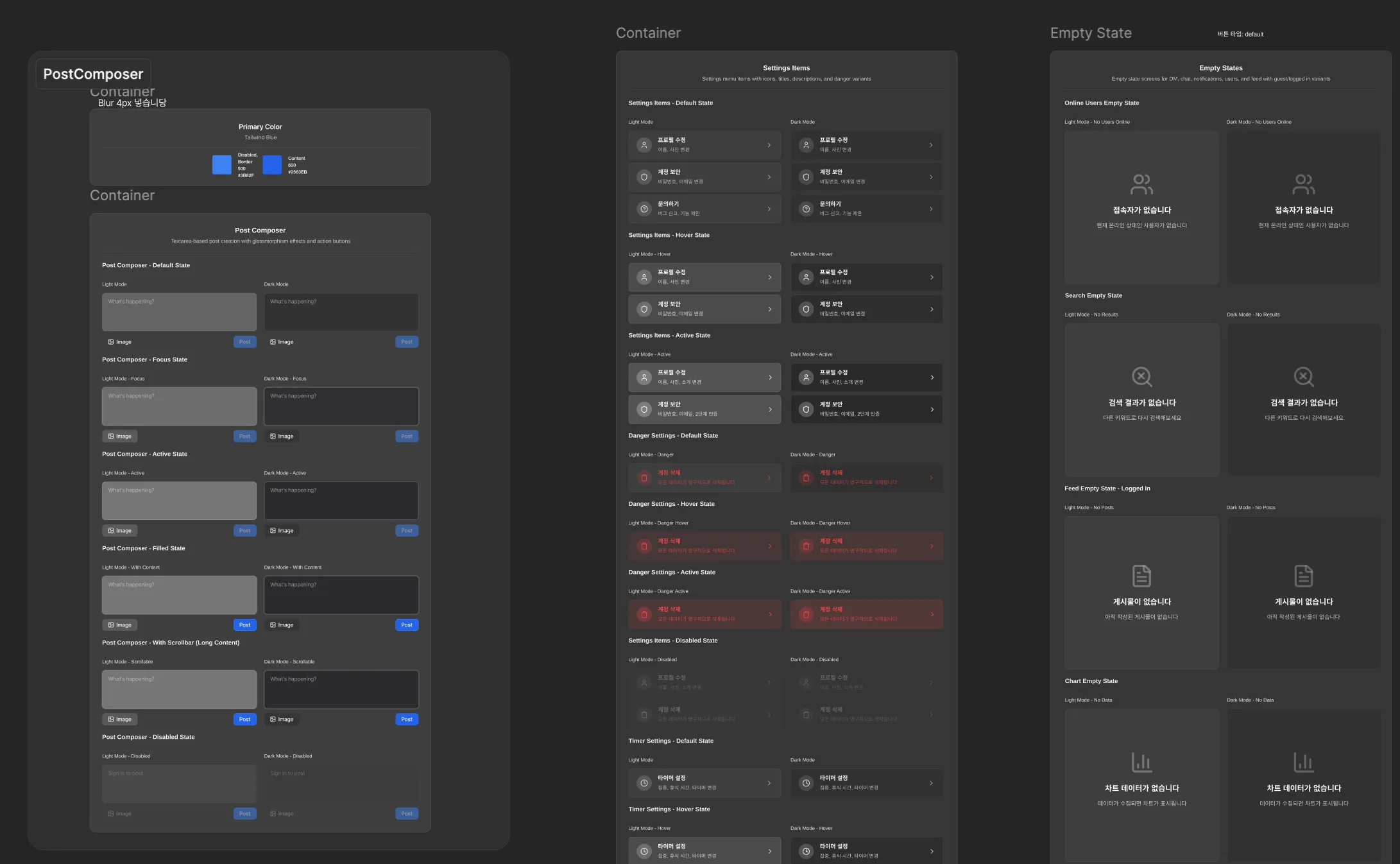The image size is (1400, 864).
Task: Click the users icon in Light Mode No Users Online
Action: 1141,184
